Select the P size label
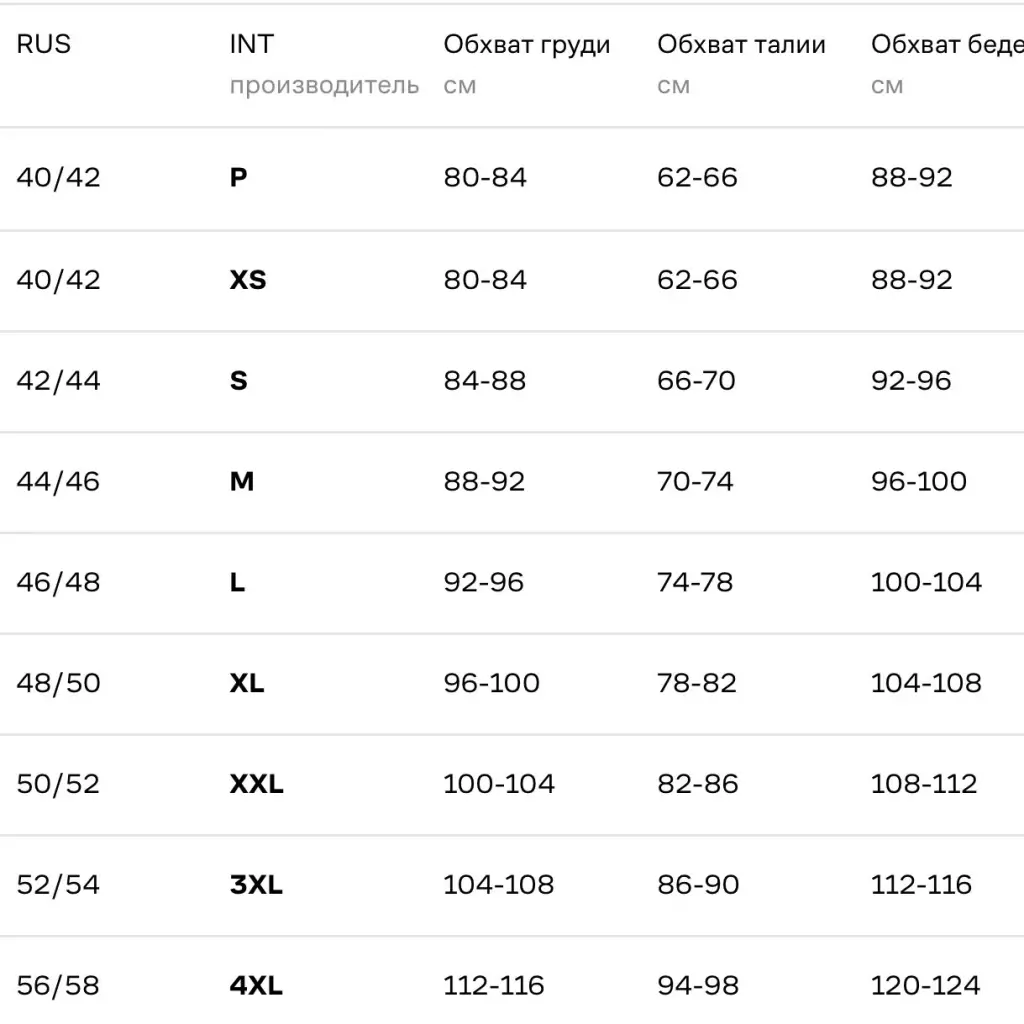Viewport: 1024px width, 1024px height. click(239, 178)
